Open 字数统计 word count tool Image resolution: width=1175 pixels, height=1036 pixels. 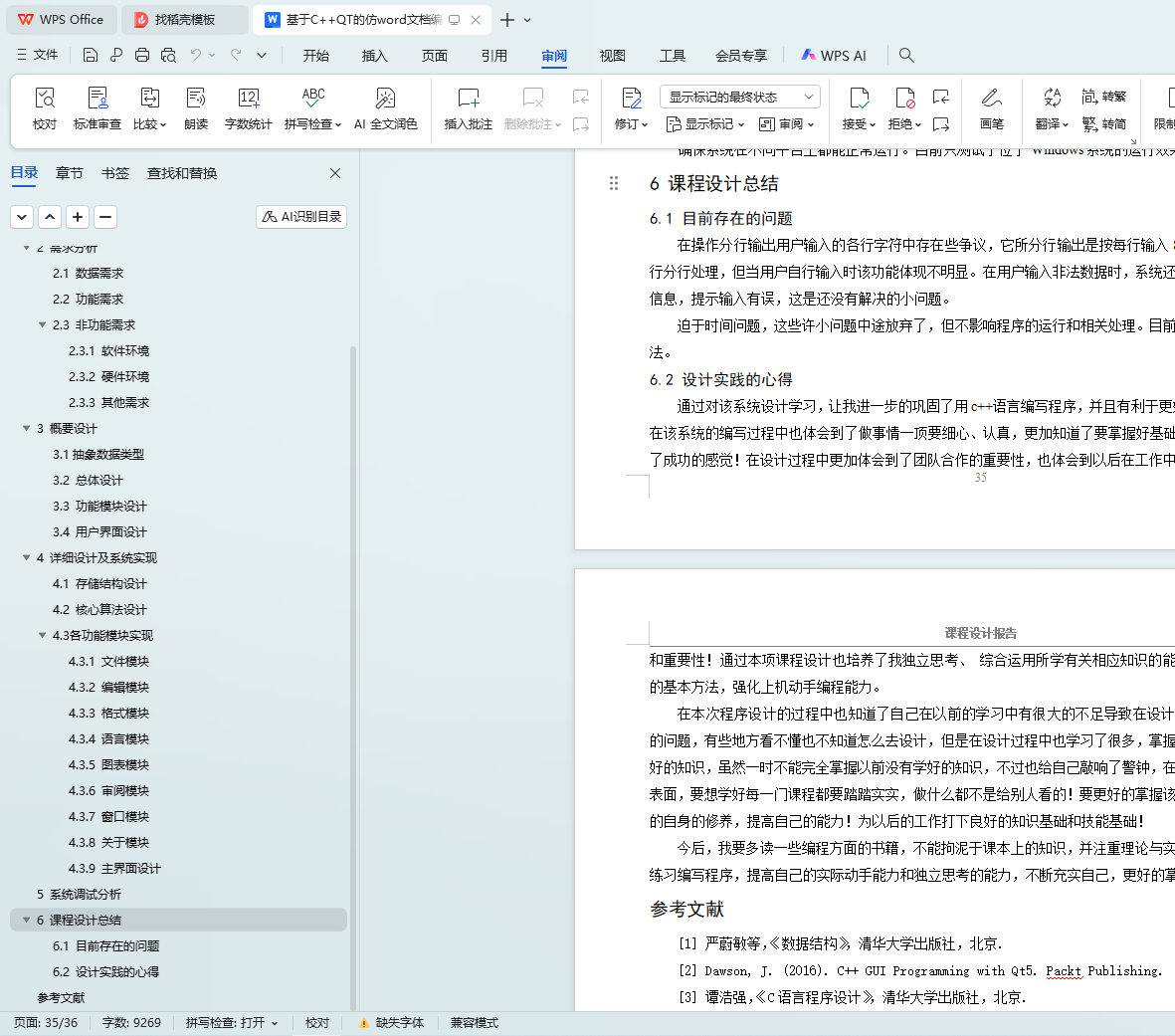pyautogui.click(x=248, y=107)
